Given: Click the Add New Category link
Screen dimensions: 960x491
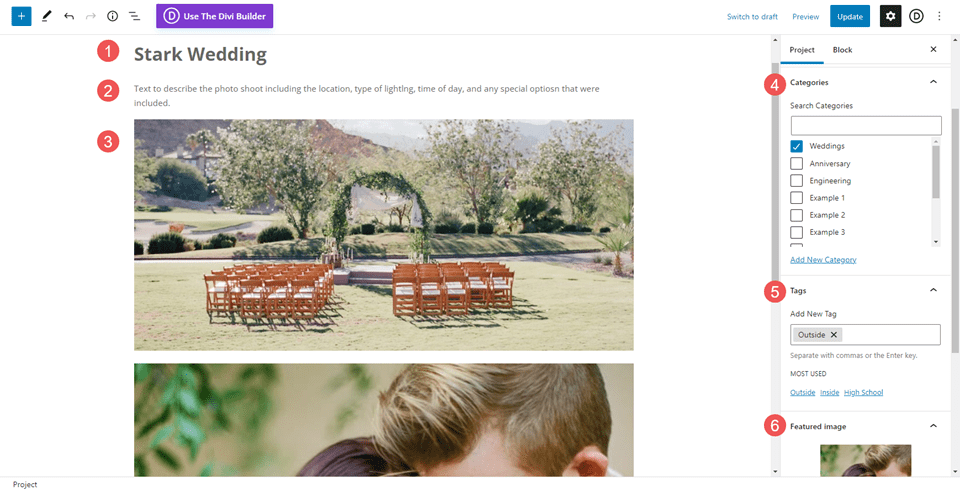Looking at the screenshot, I should 823,260.
